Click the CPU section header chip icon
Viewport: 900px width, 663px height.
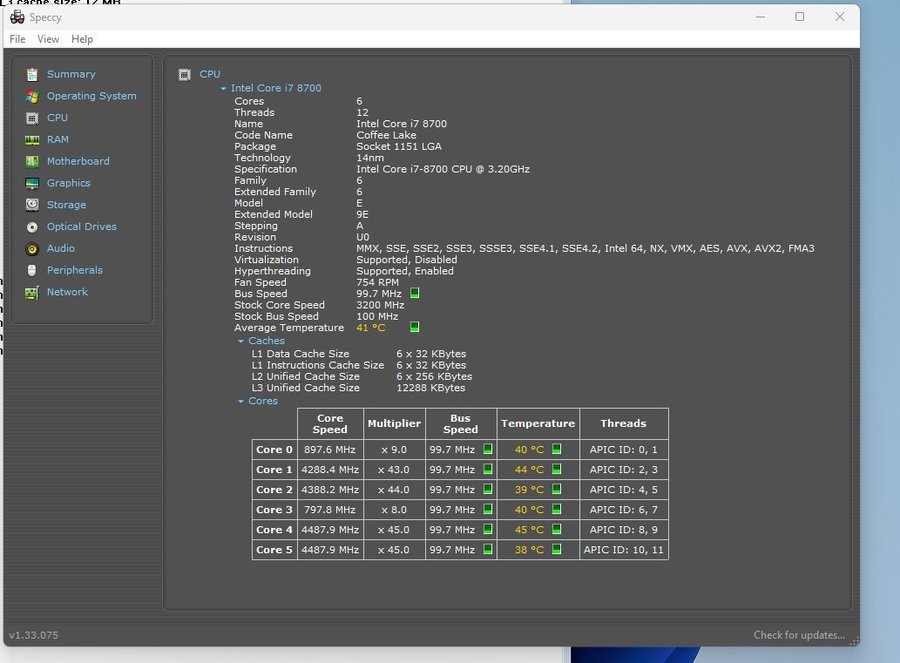pos(184,75)
